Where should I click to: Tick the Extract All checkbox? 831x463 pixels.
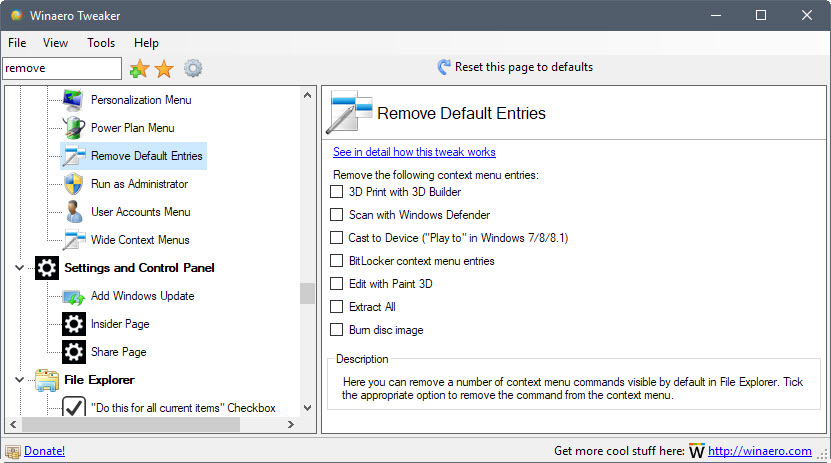tap(337, 307)
